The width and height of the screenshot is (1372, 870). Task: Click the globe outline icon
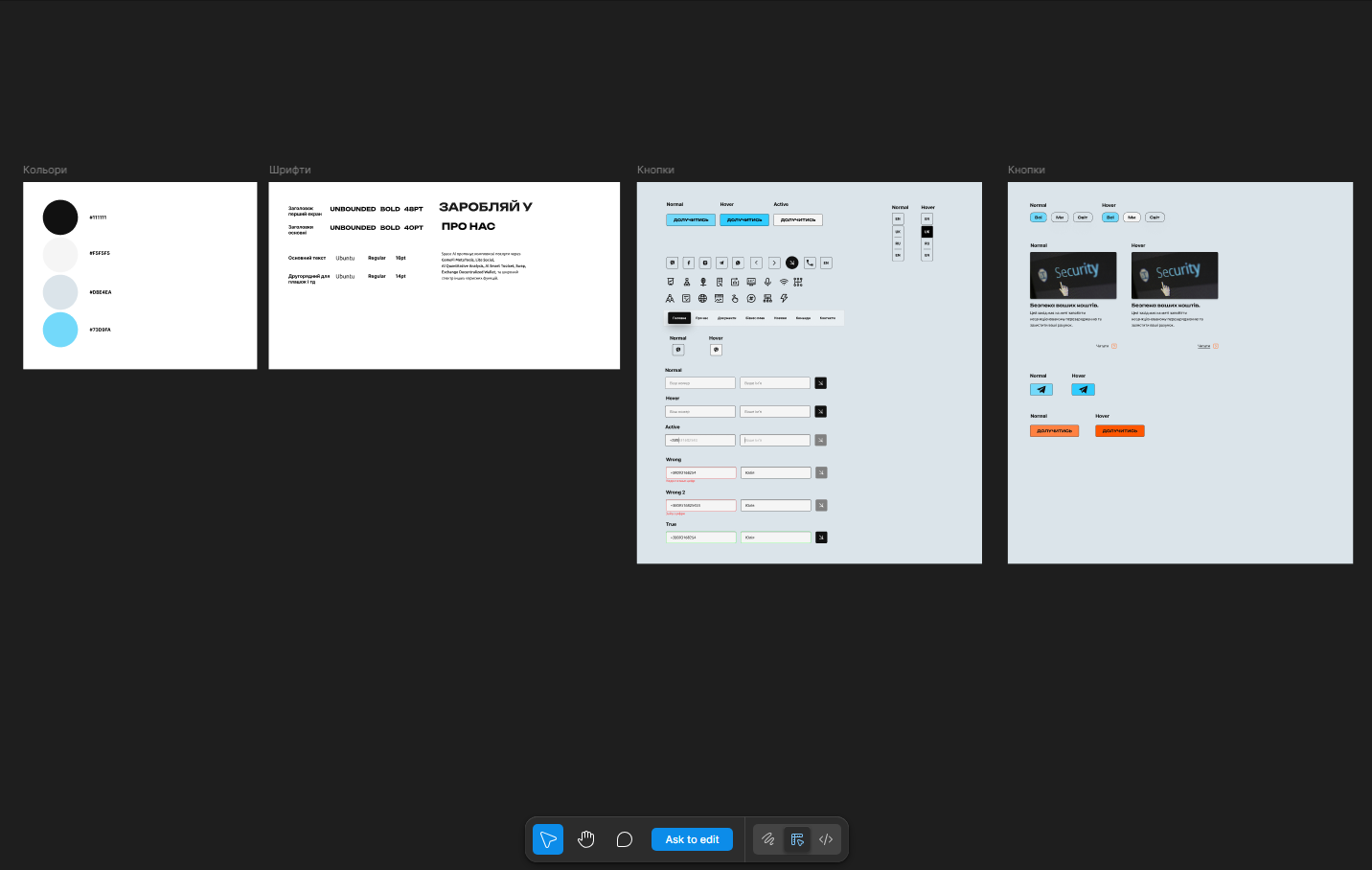(x=702, y=299)
